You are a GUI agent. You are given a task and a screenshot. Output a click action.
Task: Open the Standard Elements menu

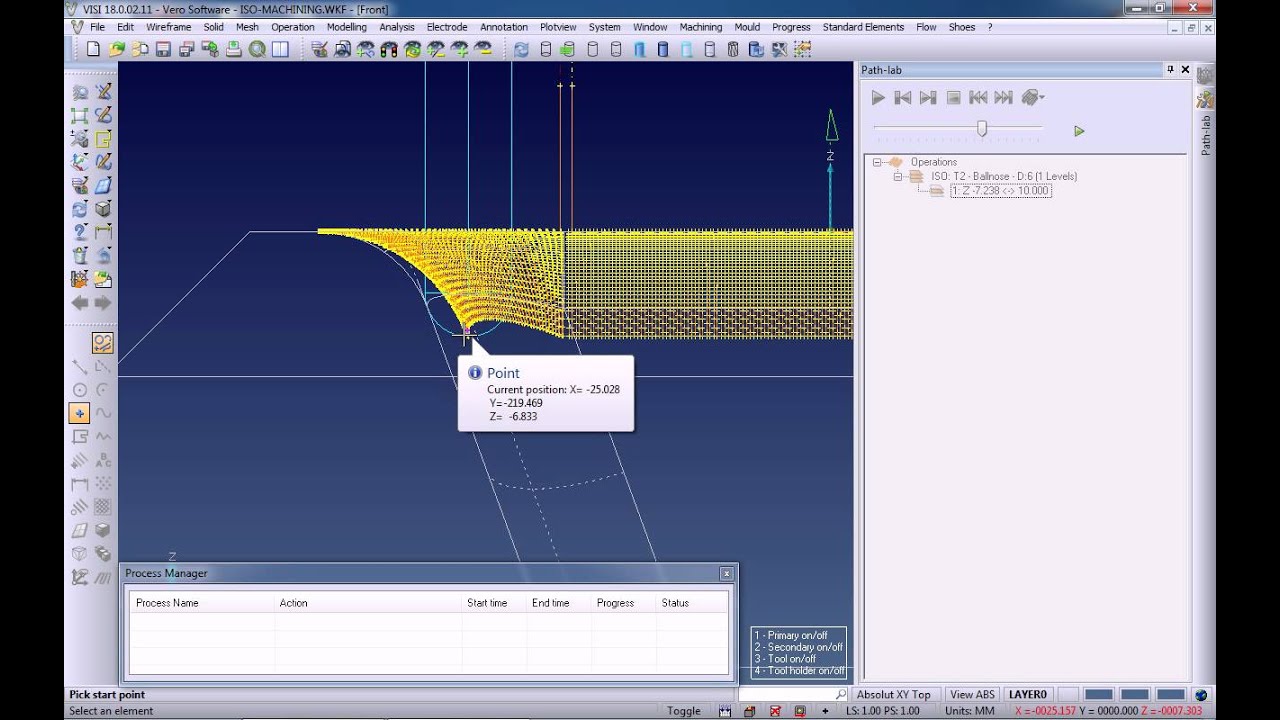click(863, 27)
